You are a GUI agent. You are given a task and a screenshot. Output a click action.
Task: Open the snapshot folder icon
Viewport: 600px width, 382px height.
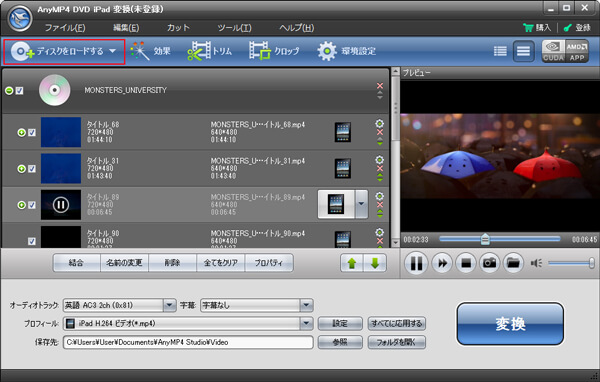click(513, 263)
